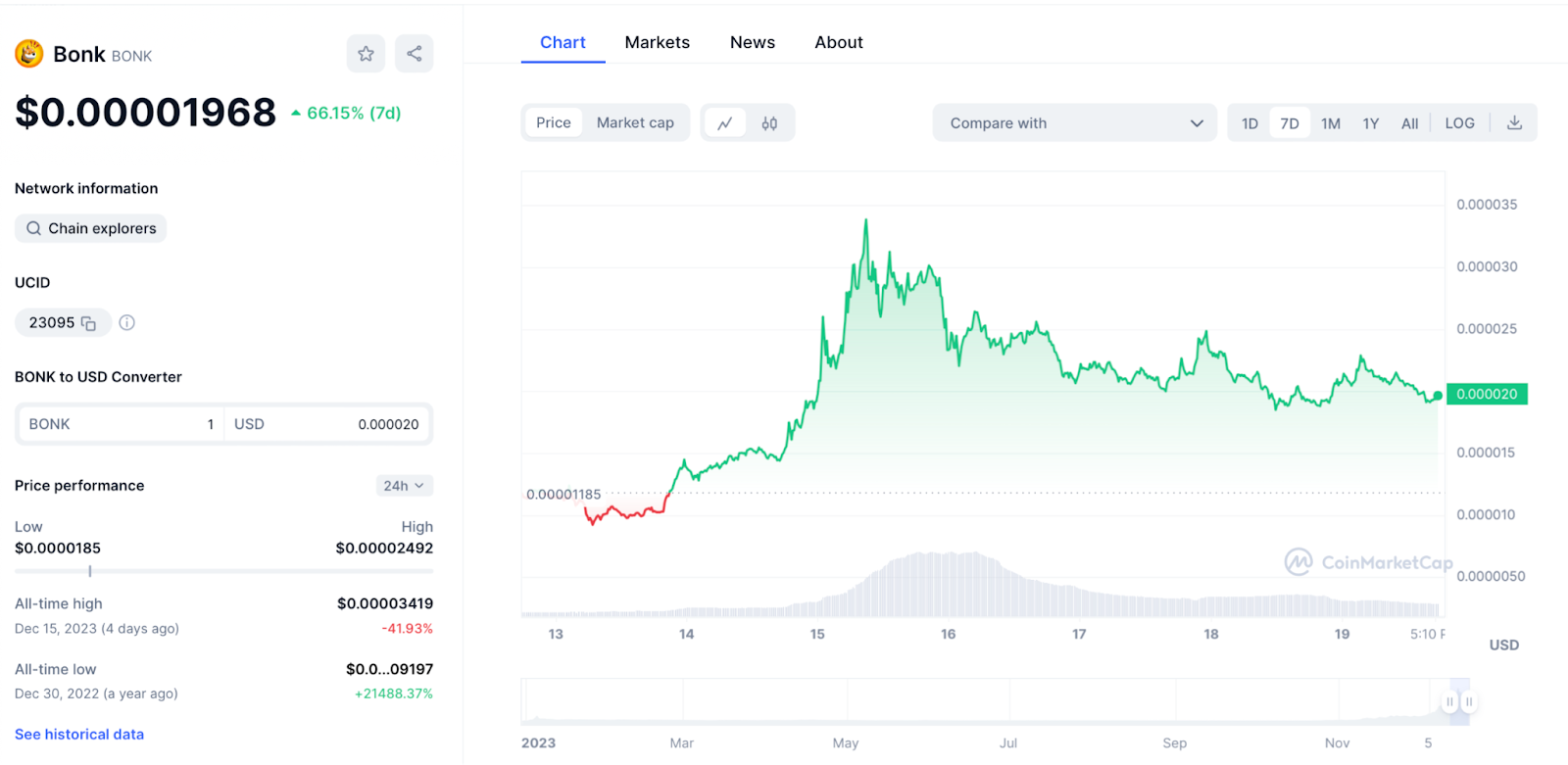Add Bonk to watchlist with star icon
Screen dimensions: 1568x765
pos(366,54)
